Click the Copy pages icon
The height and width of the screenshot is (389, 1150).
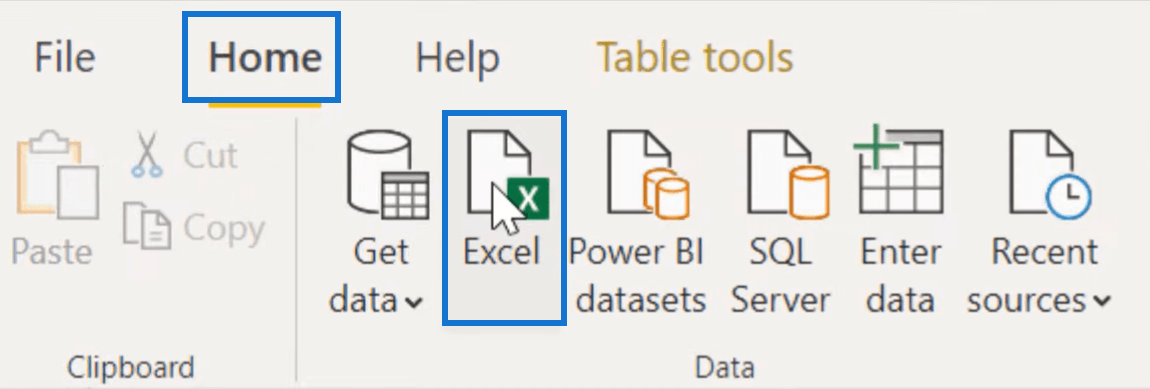[x=147, y=227]
